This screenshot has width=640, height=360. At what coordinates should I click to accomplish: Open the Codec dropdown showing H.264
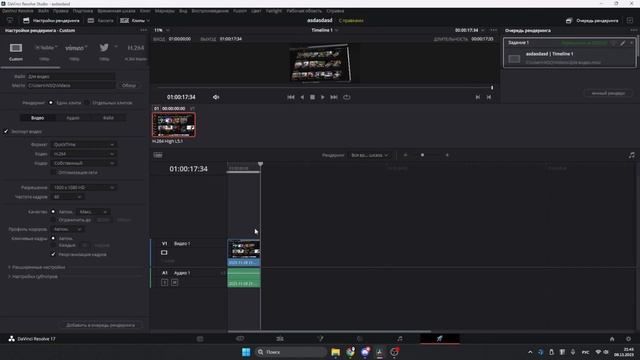click(x=84, y=154)
